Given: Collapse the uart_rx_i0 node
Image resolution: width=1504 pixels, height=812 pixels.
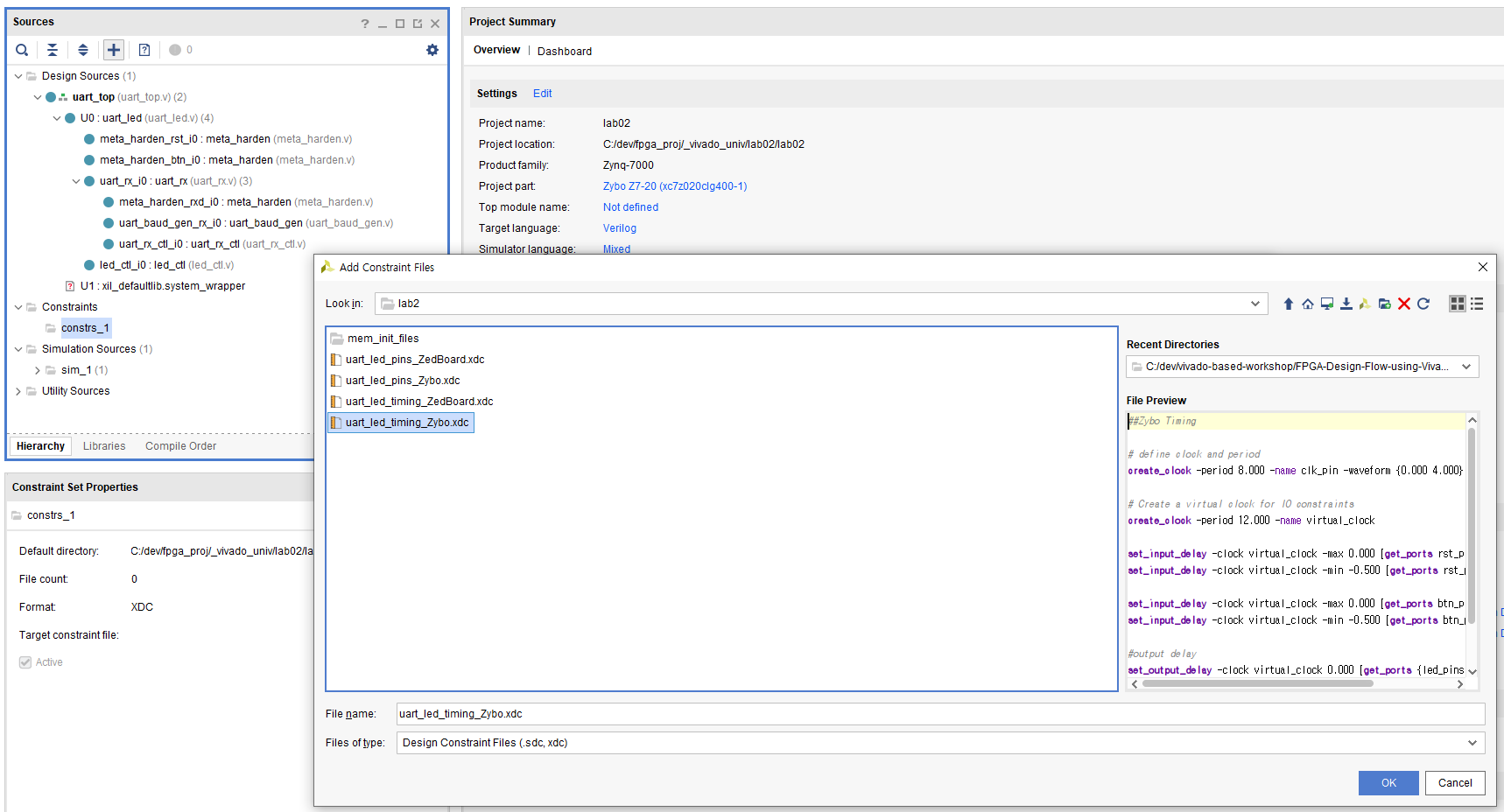Looking at the screenshot, I should click(76, 181).
